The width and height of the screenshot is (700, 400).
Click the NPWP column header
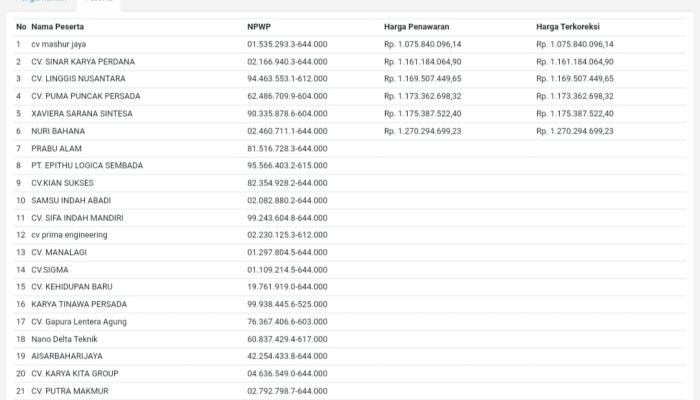tap(258, 27)
